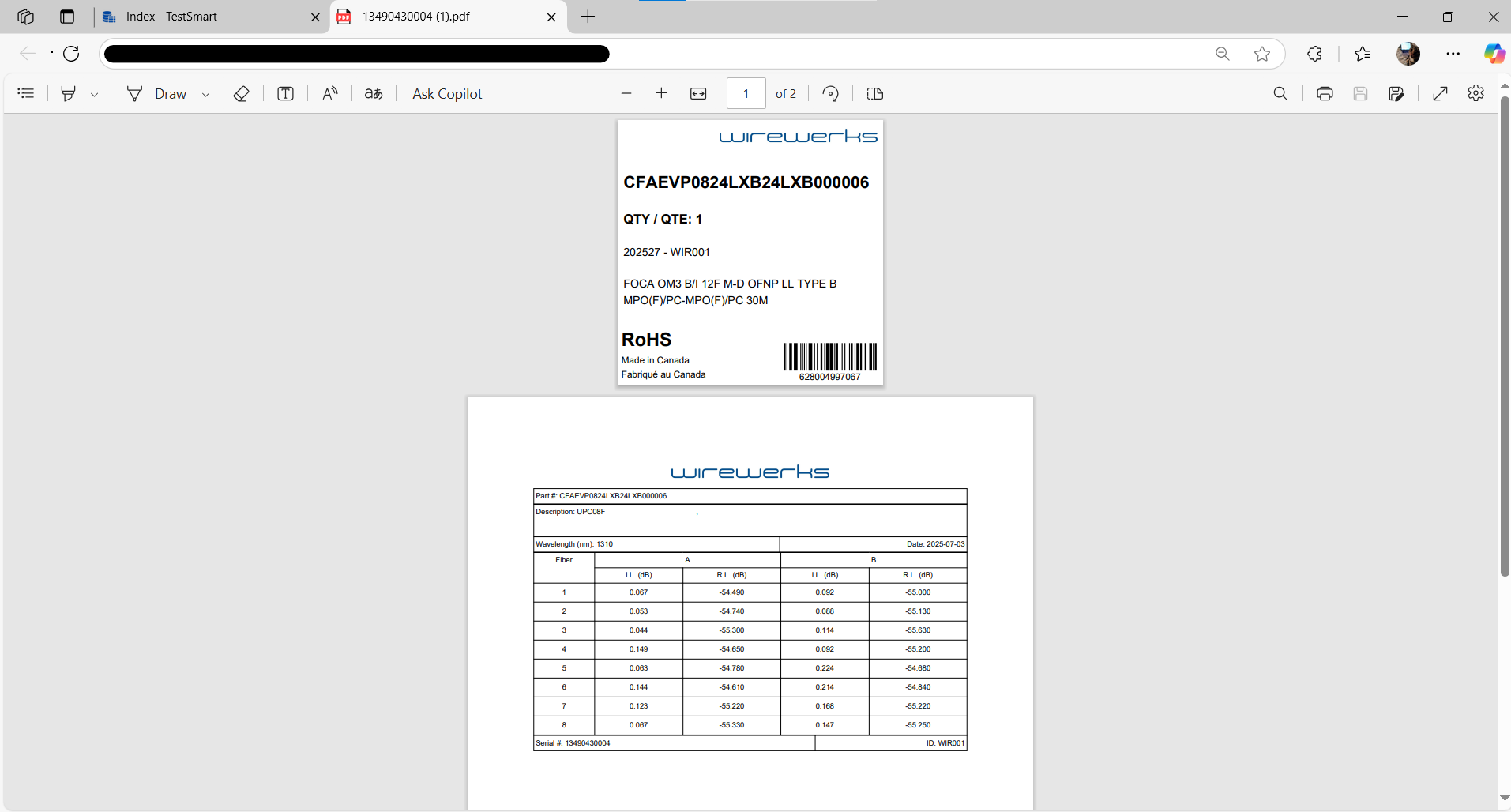The width and height of the screenshot is (1511, 812).
Task: Open the Translate document tool
Action: (373, 93)
